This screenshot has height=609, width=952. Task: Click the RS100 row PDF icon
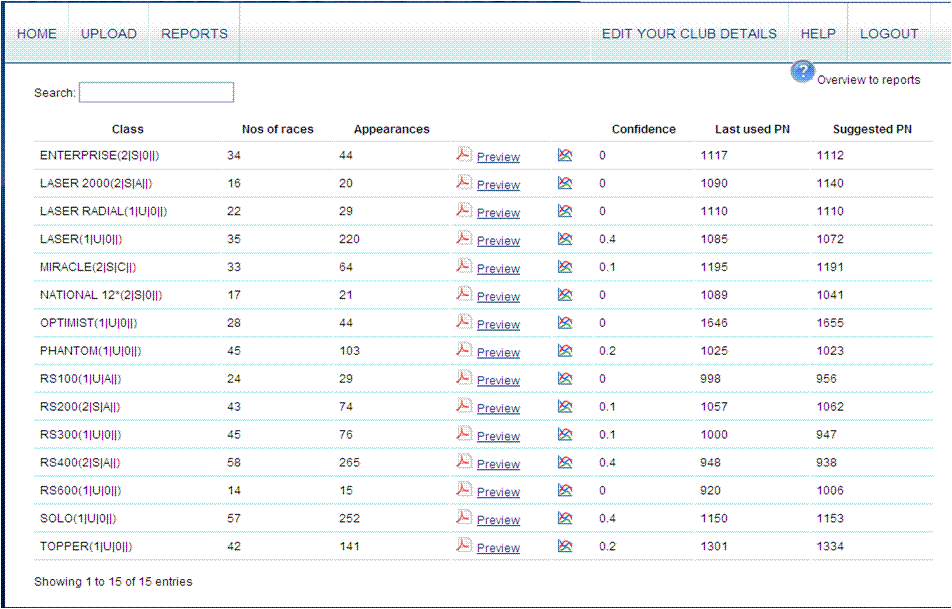[464, 378]
